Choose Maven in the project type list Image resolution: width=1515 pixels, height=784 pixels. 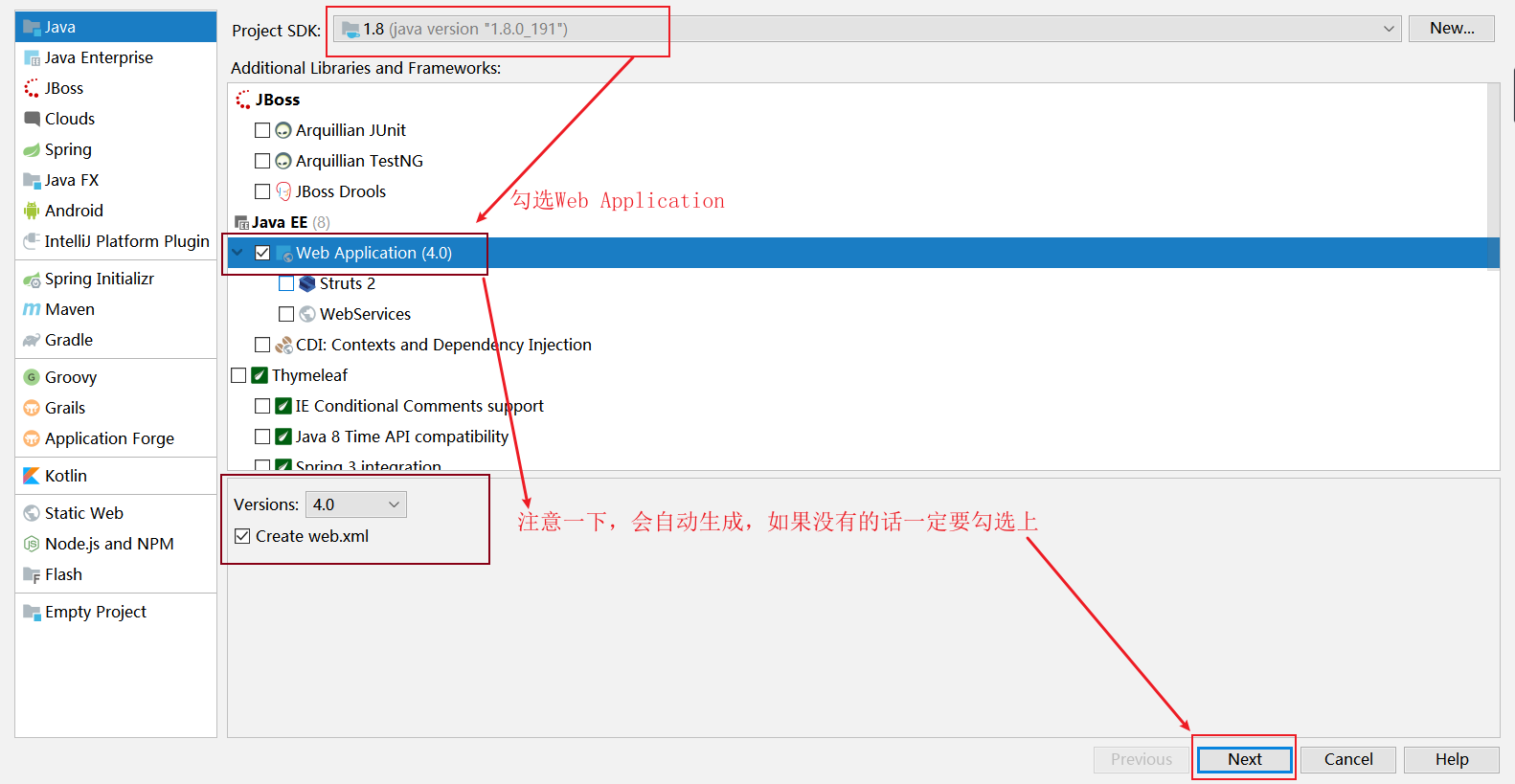[x=116, y=309]
